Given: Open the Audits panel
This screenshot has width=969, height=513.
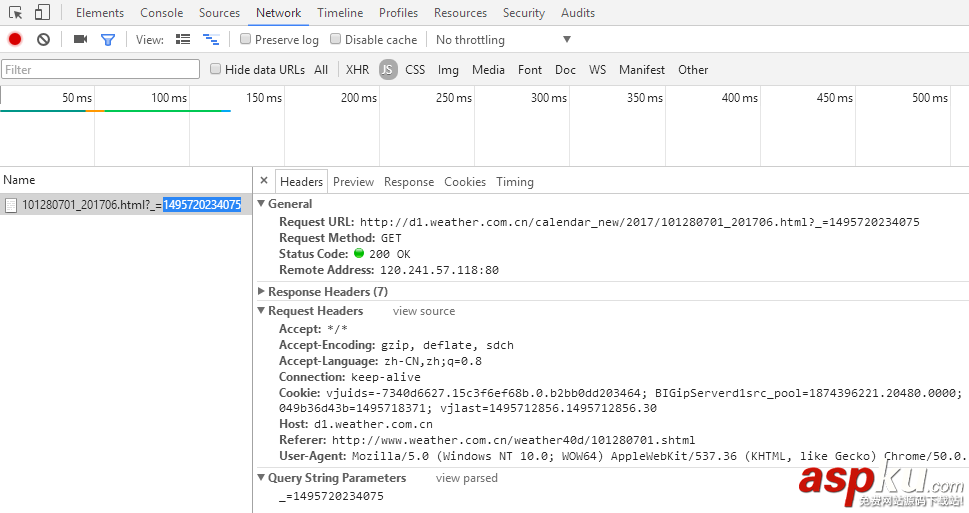Looking at the screenshot, I should pos(578,13).
